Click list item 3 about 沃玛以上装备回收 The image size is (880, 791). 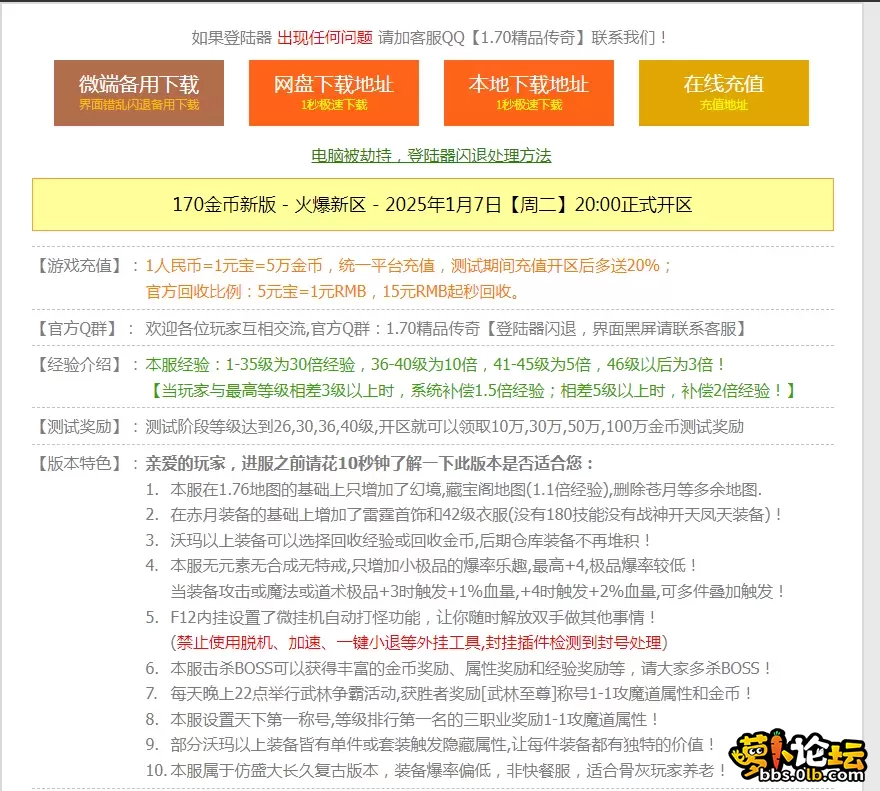(x=398, y=541)
